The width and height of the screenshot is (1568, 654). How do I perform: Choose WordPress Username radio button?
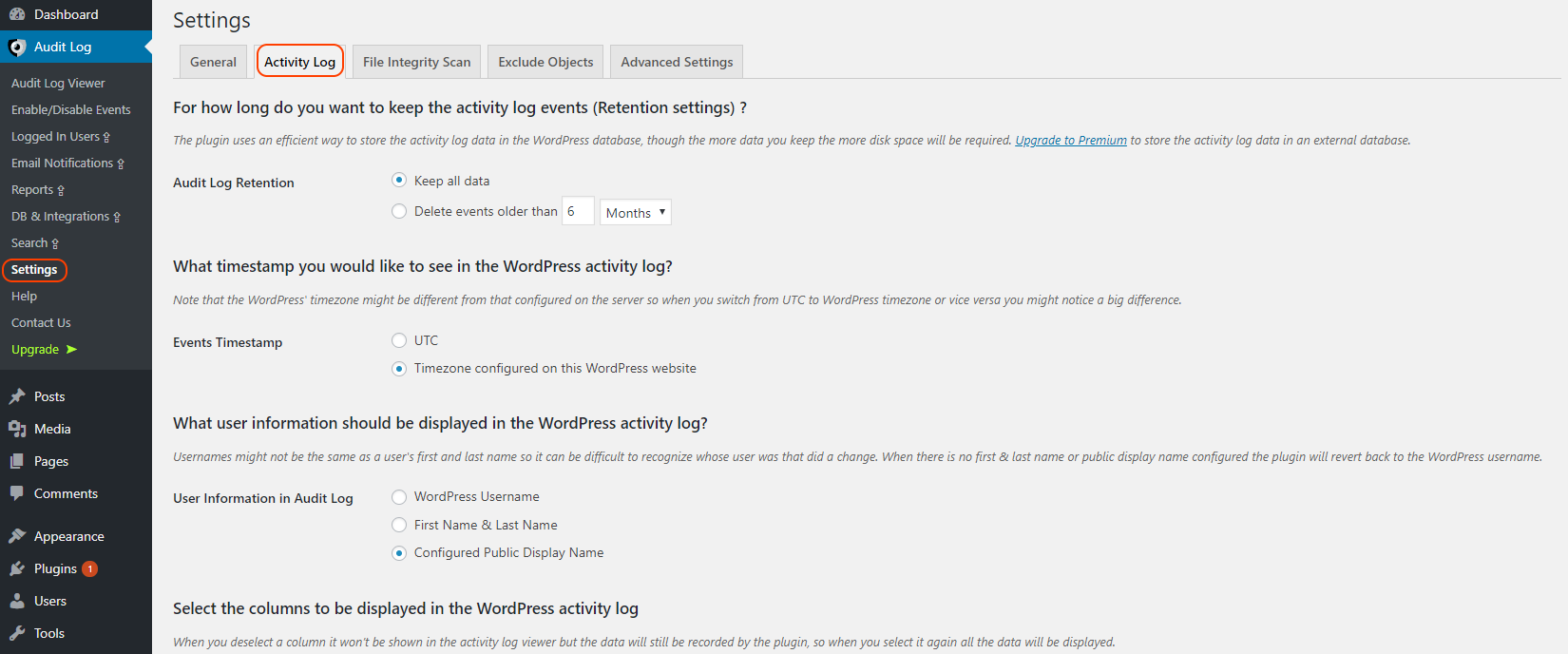click(x=399, y=497)
